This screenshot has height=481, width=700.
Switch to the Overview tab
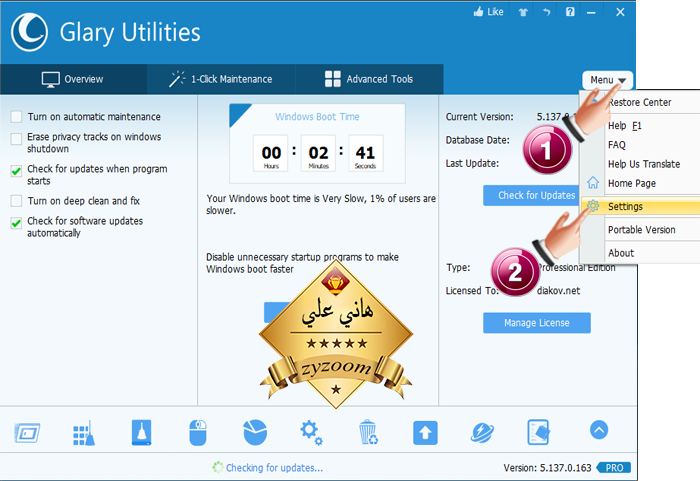74,79
